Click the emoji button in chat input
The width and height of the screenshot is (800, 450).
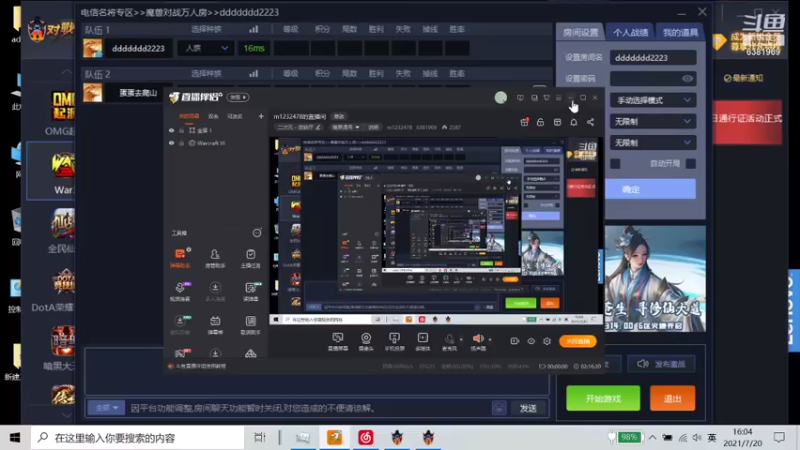click(x=499, y=408)
